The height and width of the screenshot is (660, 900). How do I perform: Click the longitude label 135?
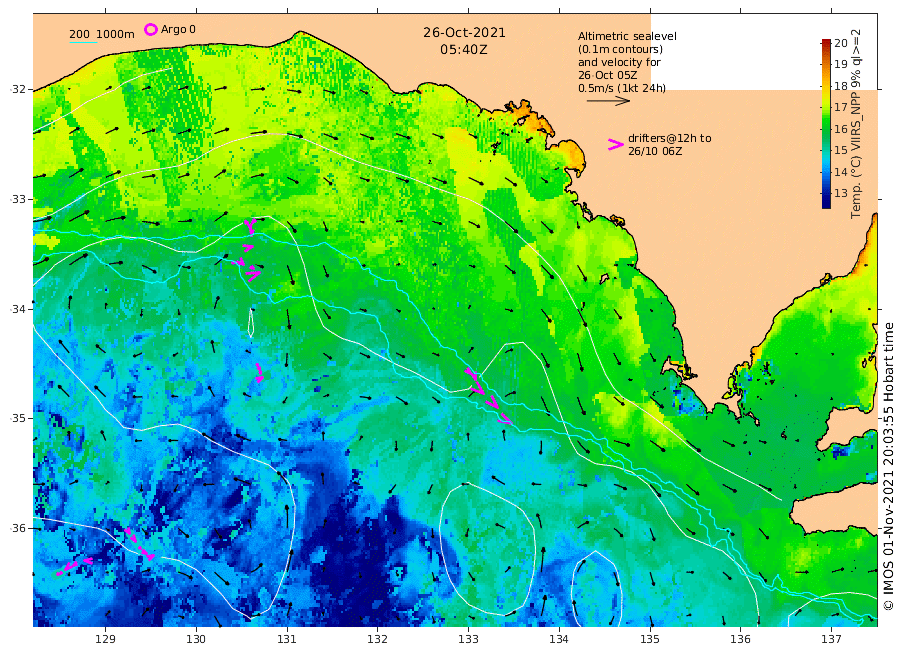pyautogui.click(x=650, y=639)
